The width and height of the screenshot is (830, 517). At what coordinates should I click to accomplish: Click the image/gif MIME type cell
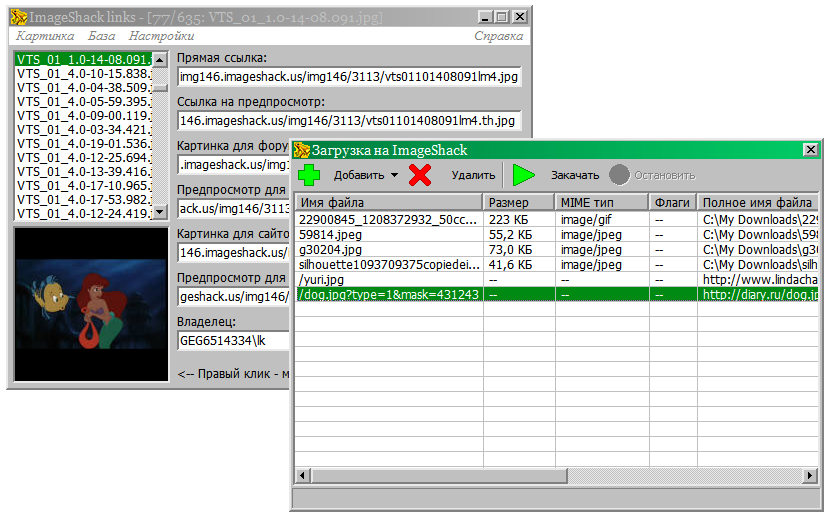coord(602,219)
